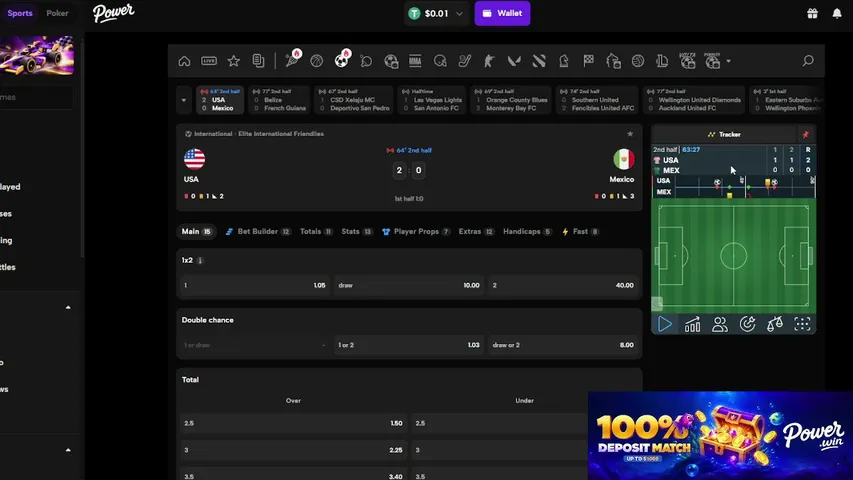Pin the Tracker panel
The width and height of the screenshot is (853, 480).
806,134
